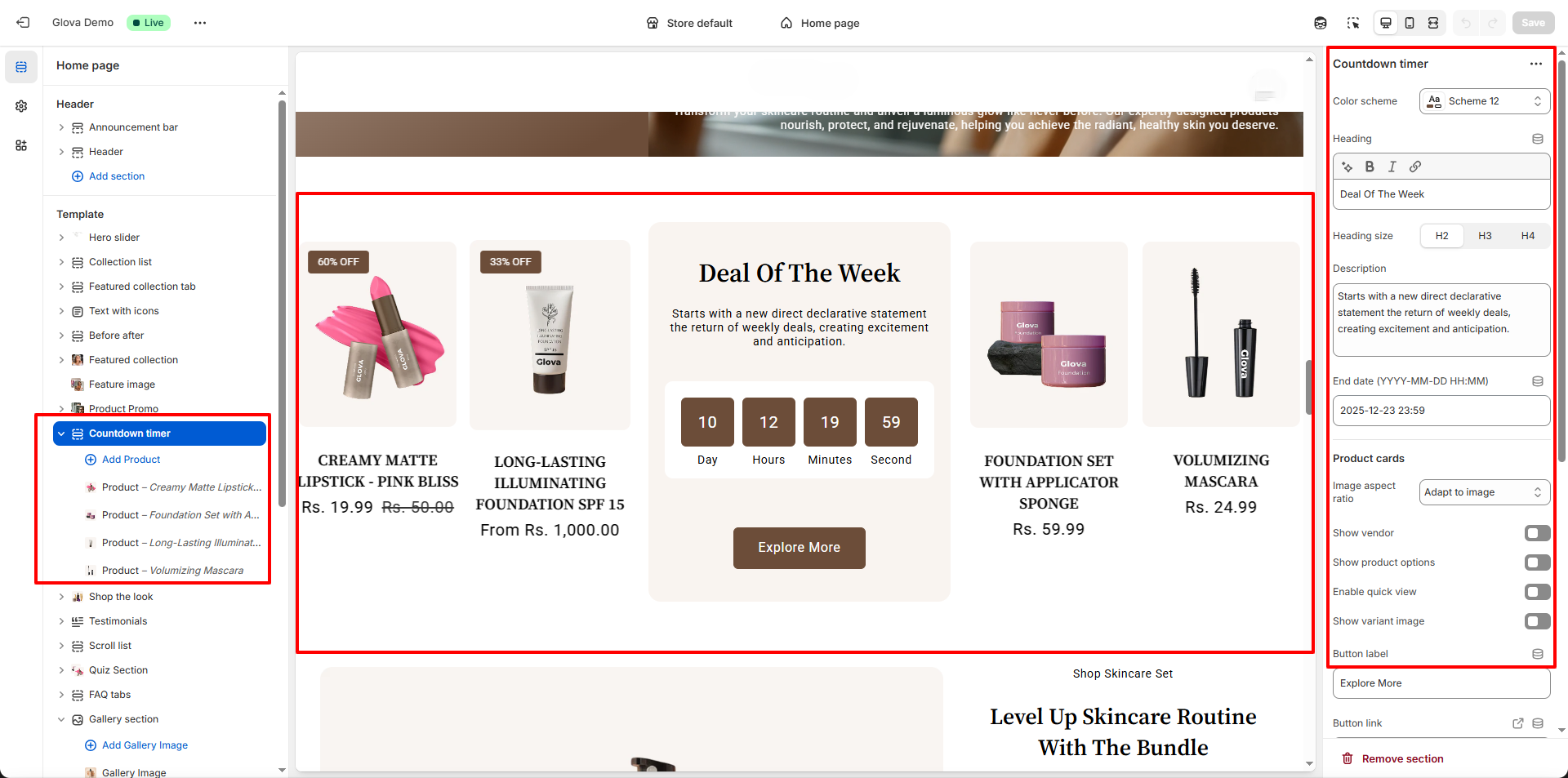This screenshot has width=1568, height=778.
Task: Apply italic formatting in heading editor
Action: coord(1392,167)
